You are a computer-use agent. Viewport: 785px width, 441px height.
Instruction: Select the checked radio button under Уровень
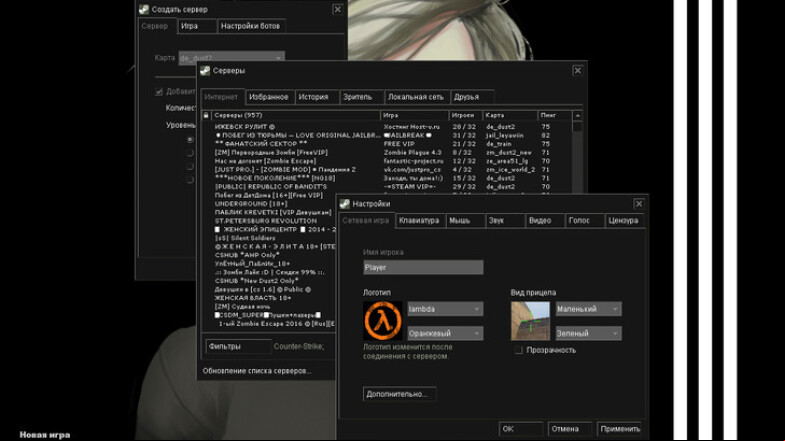pos(190,140)
